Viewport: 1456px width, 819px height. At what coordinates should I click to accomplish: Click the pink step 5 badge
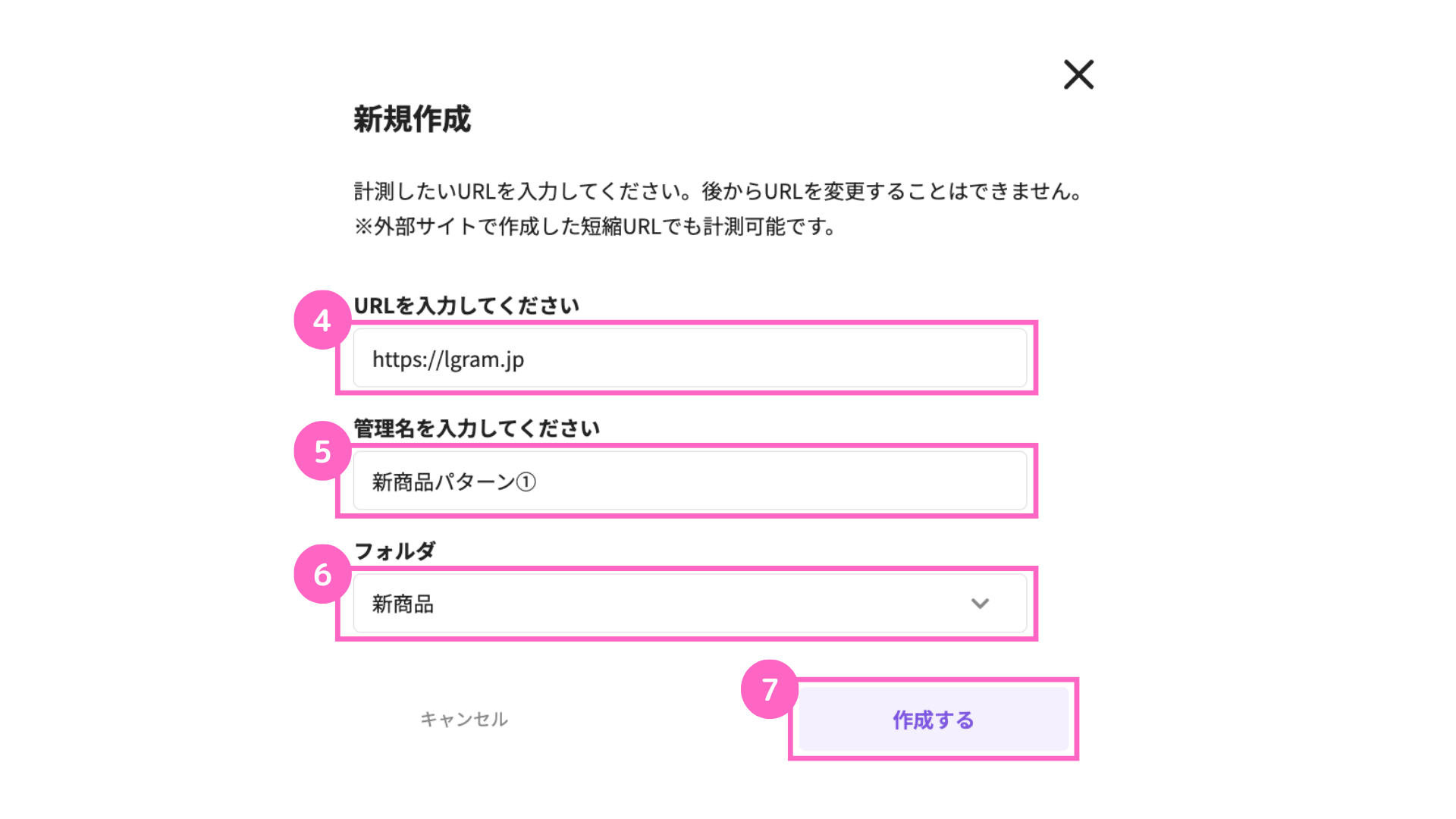(x=322, y=451)
